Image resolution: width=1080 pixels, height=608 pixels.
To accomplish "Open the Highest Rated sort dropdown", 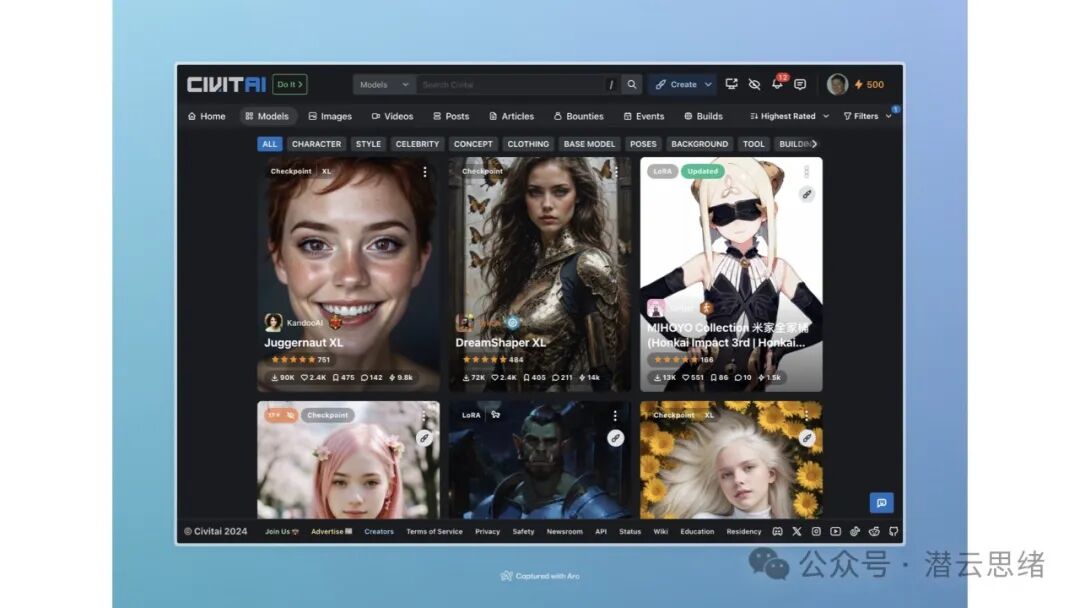I will coord(789,116).
